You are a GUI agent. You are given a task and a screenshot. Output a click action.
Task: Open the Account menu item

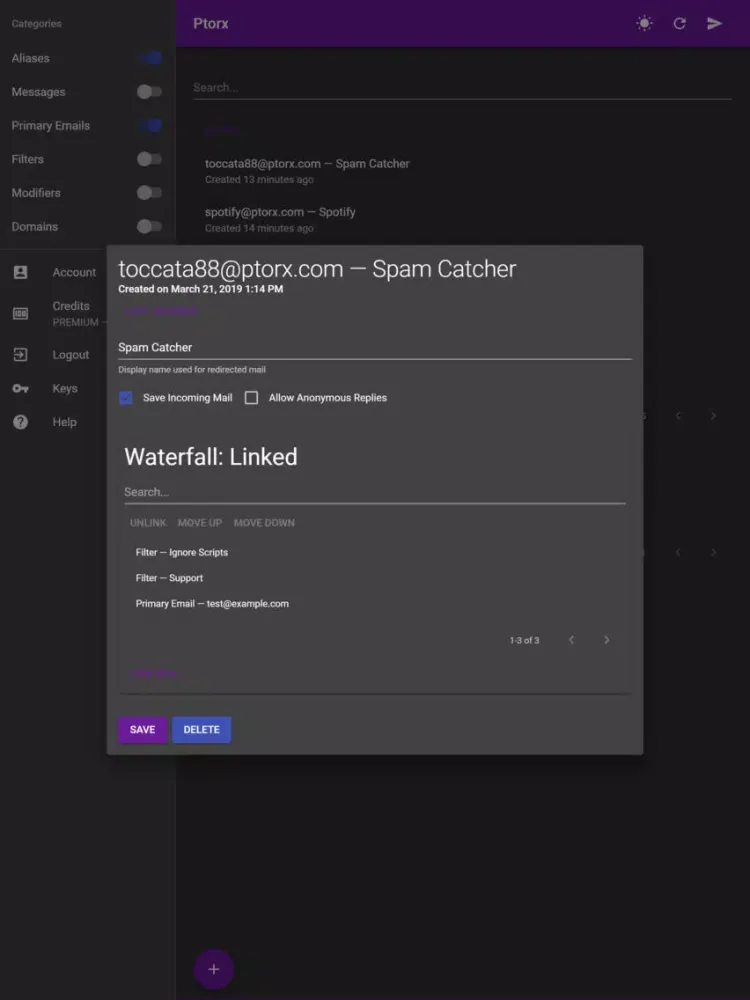click(74, 272)
